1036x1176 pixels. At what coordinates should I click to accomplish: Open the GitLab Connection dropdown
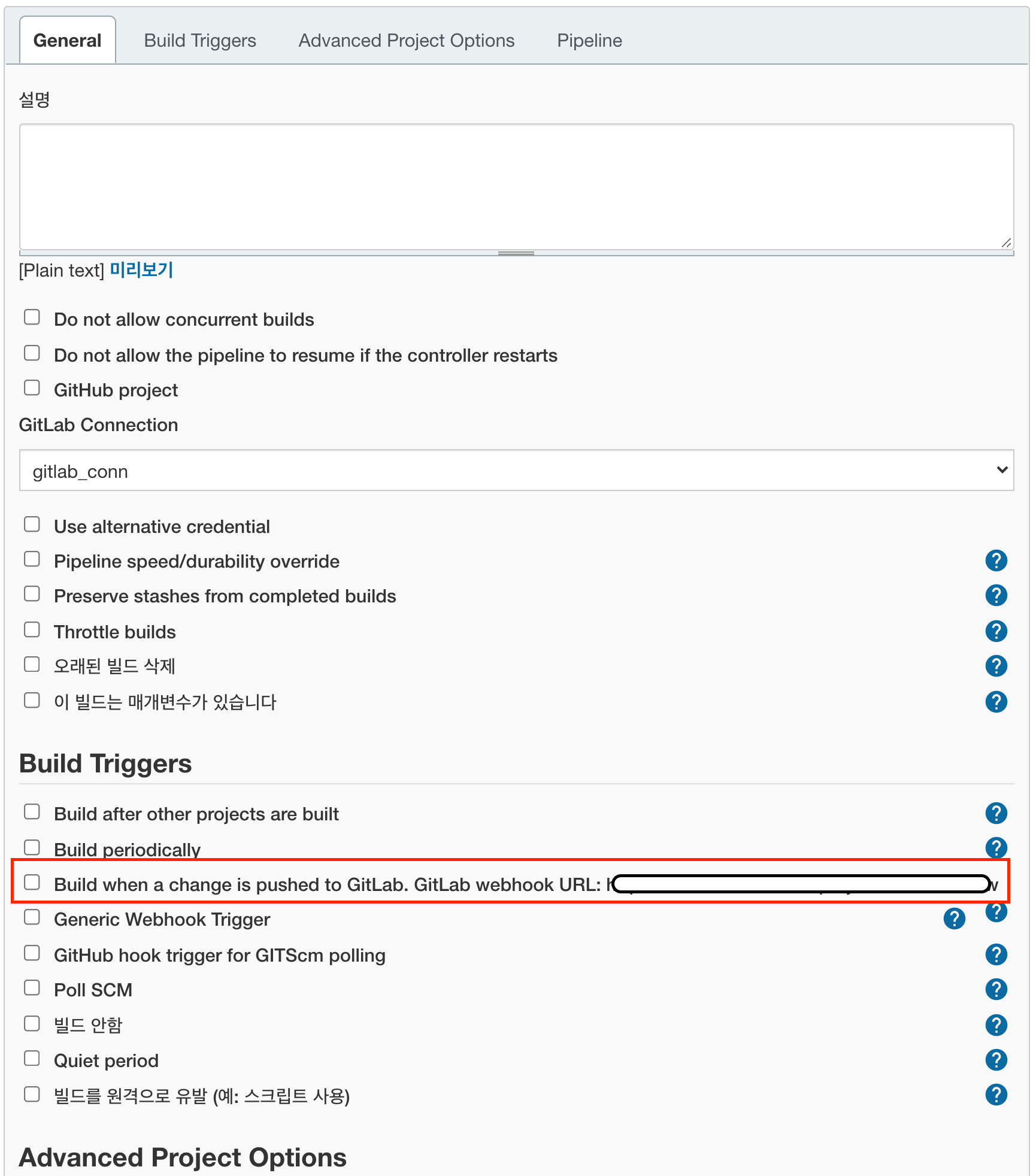coord(516,471)
